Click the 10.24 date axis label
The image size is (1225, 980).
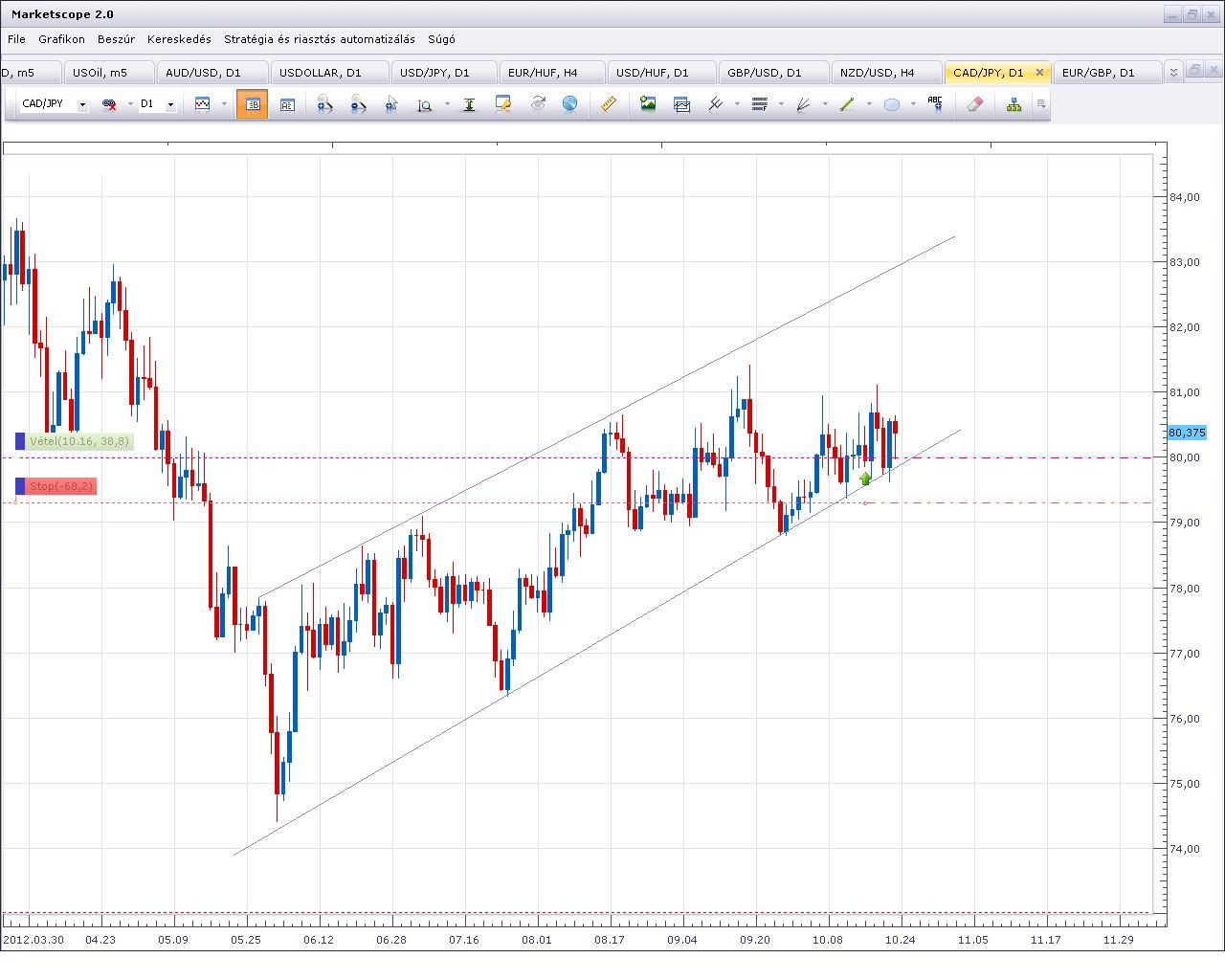tap(901, 940)
